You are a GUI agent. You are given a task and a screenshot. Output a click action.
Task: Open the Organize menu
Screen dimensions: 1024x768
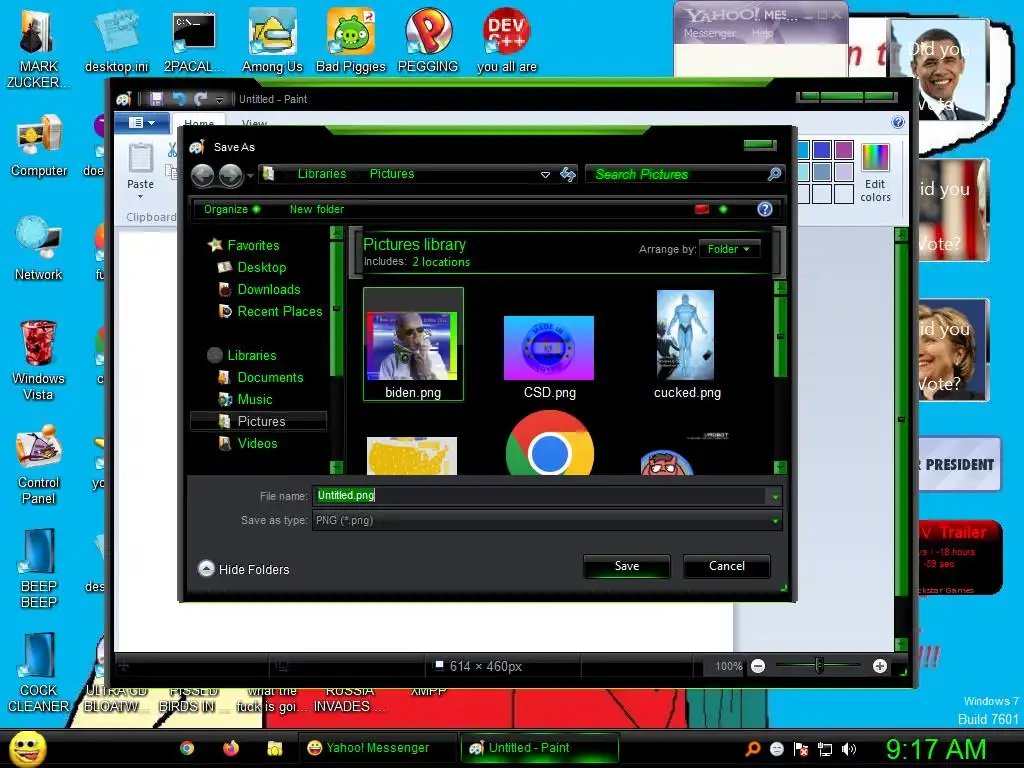click(x=231, y=209)
